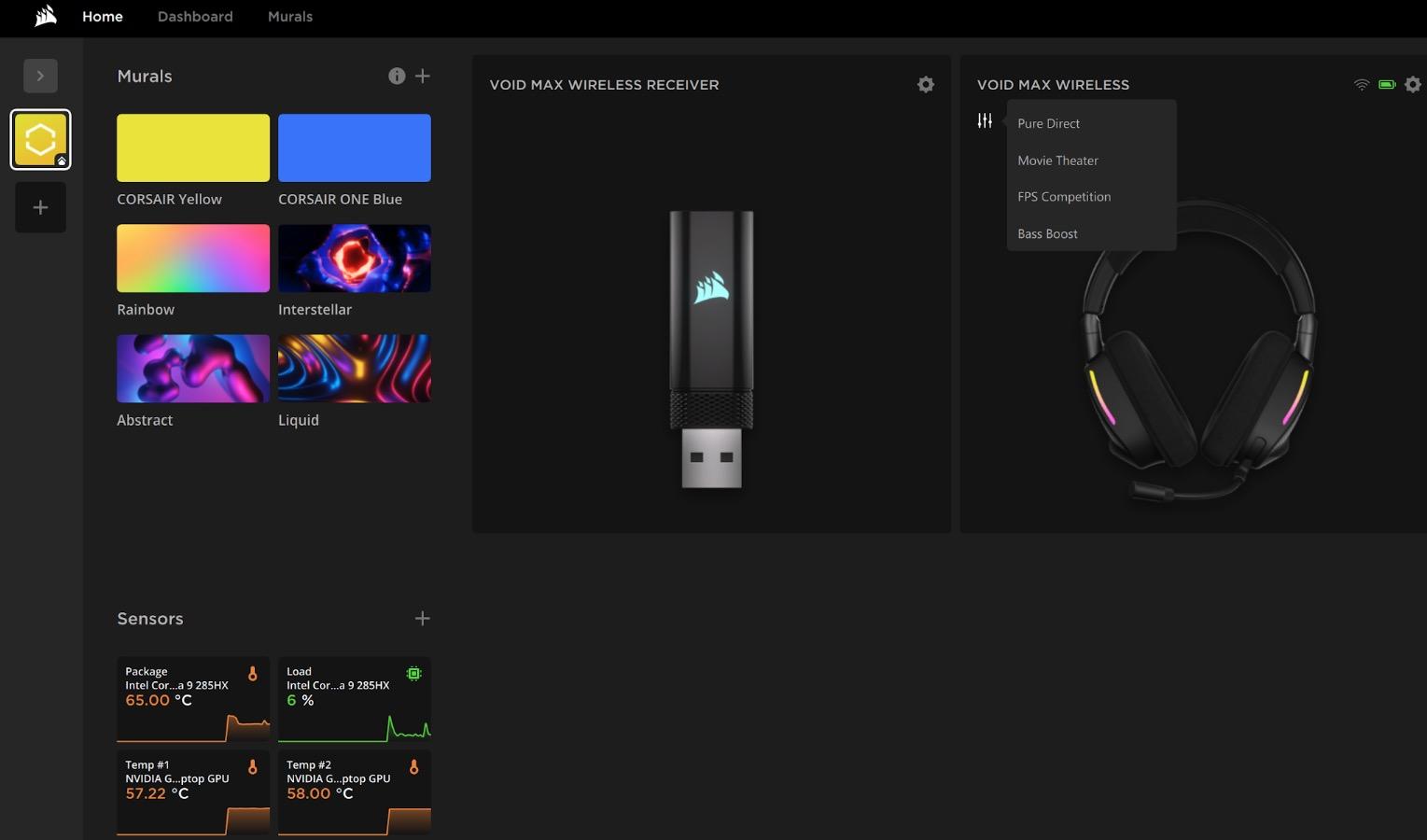1427x840 pixels.
Task: Select the Interstellar mural thumbnail
Action: click(x=354, y=259)
